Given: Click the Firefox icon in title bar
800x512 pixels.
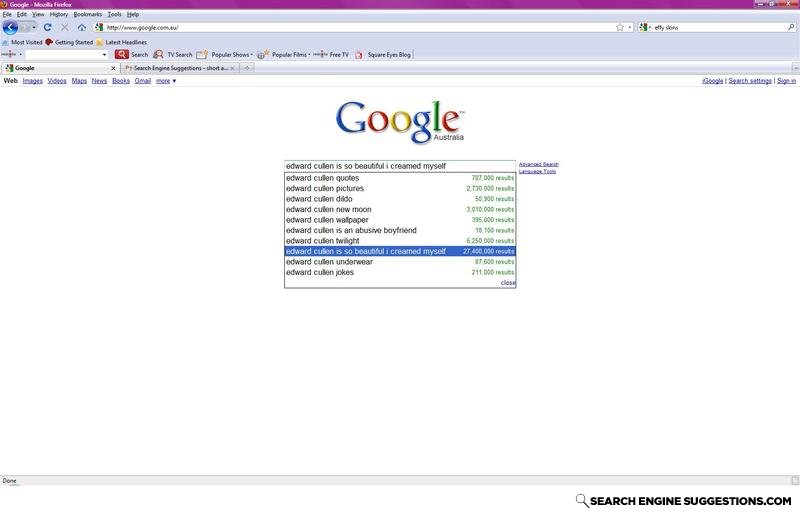Looking at the screenshot, I should tap(4, 4).
